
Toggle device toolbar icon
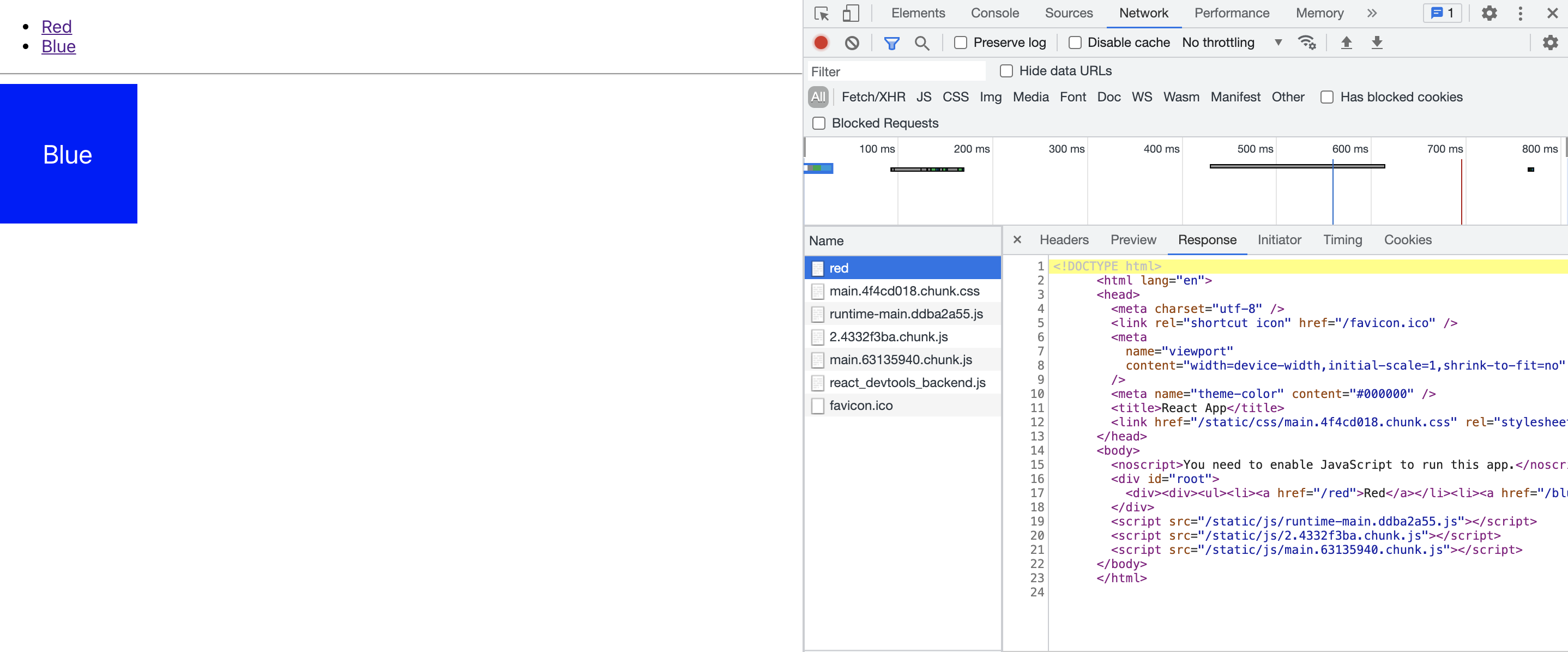point(851,14)
